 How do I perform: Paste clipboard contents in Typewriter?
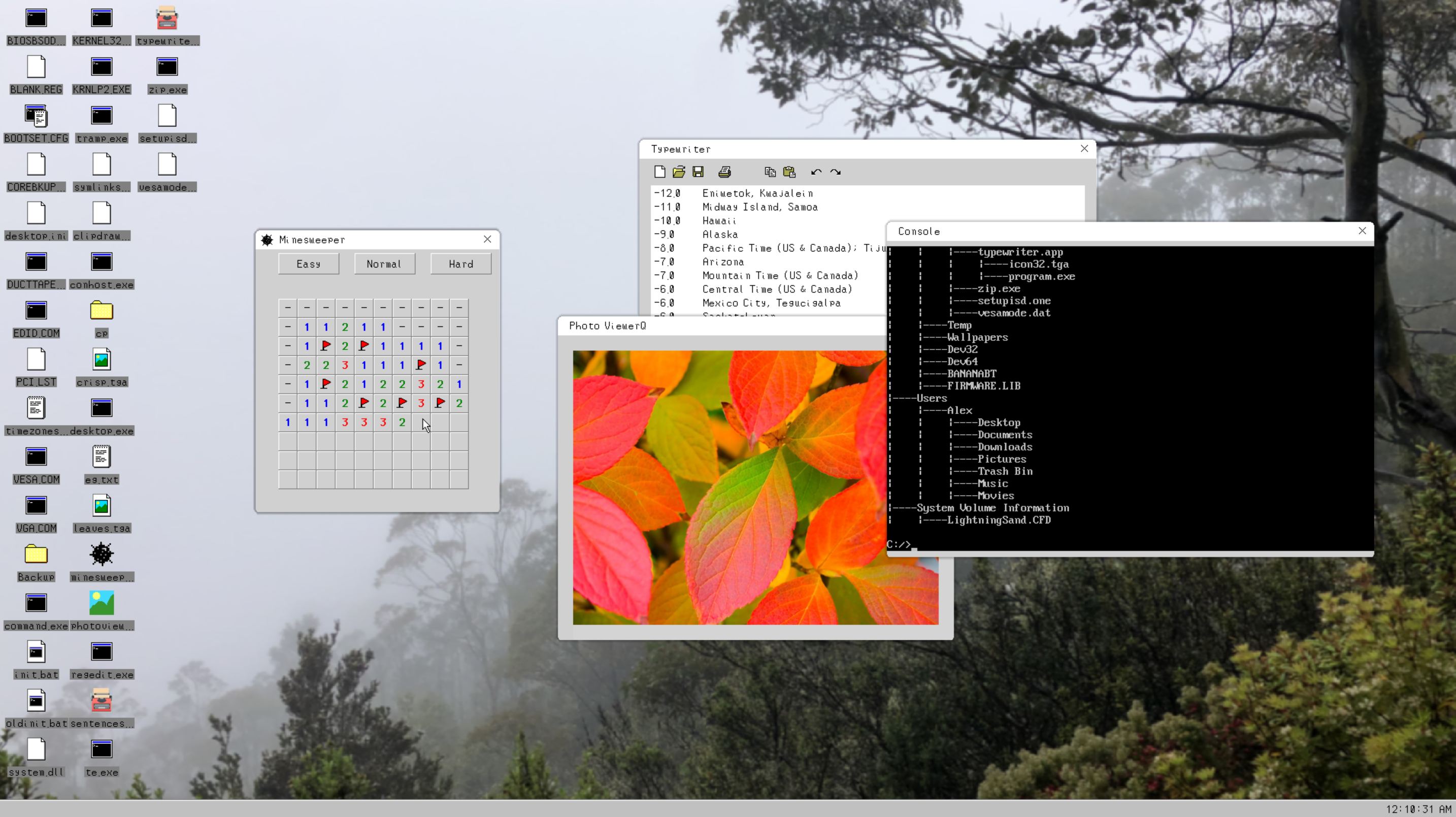789,171
